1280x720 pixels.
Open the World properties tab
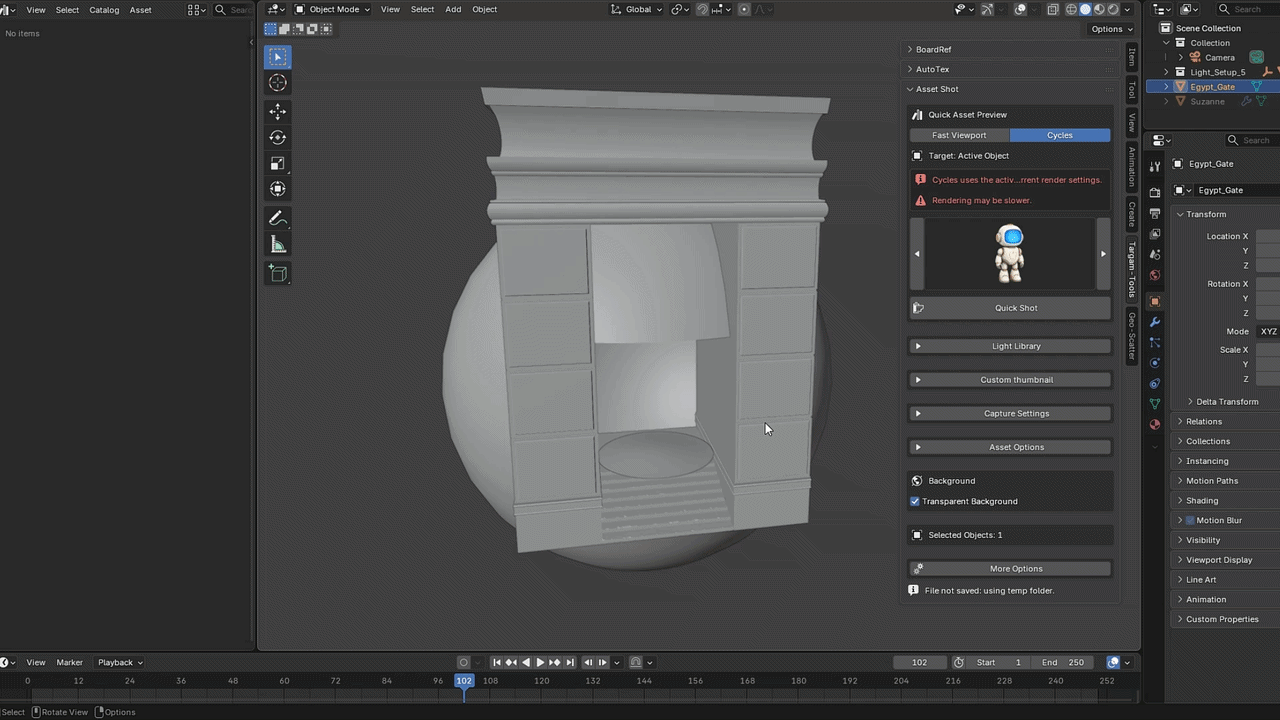tap(1155, 275)
